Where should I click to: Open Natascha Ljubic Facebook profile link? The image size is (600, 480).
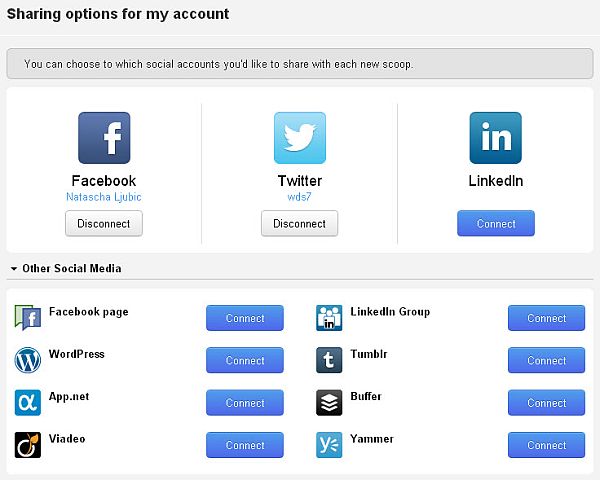[x=104, y=197]
